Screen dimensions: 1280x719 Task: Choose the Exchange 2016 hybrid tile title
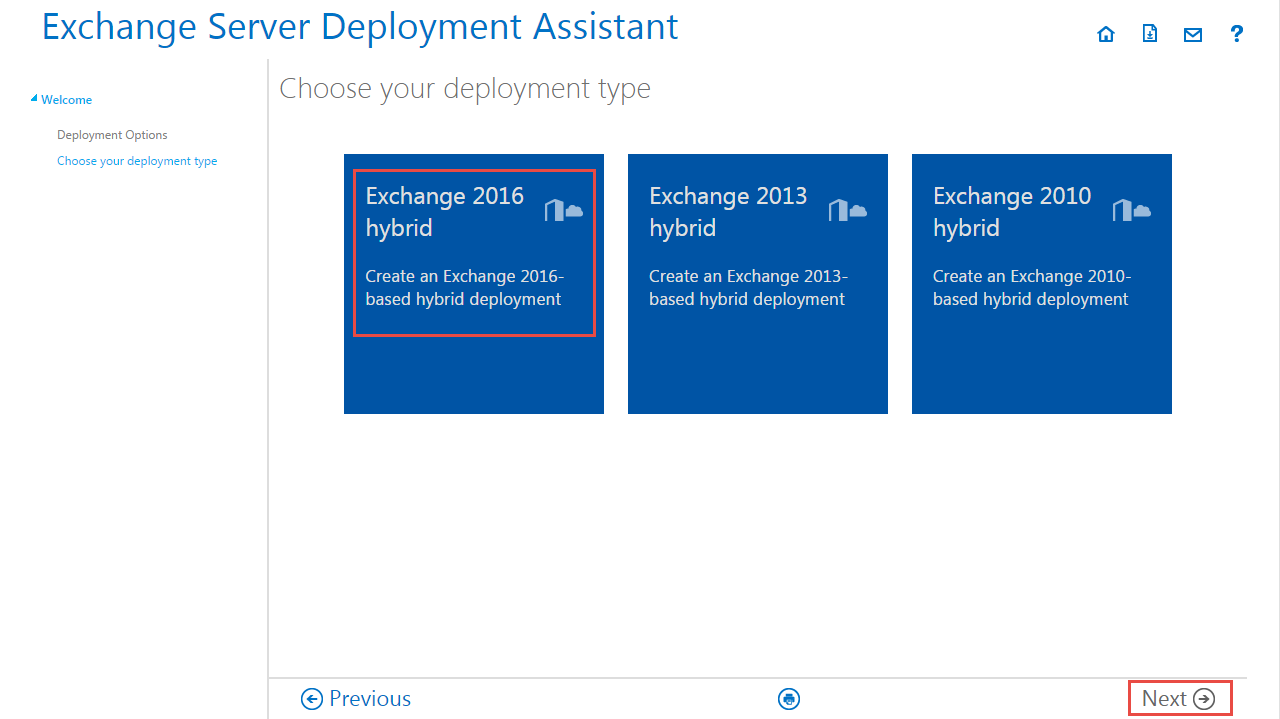445,211
